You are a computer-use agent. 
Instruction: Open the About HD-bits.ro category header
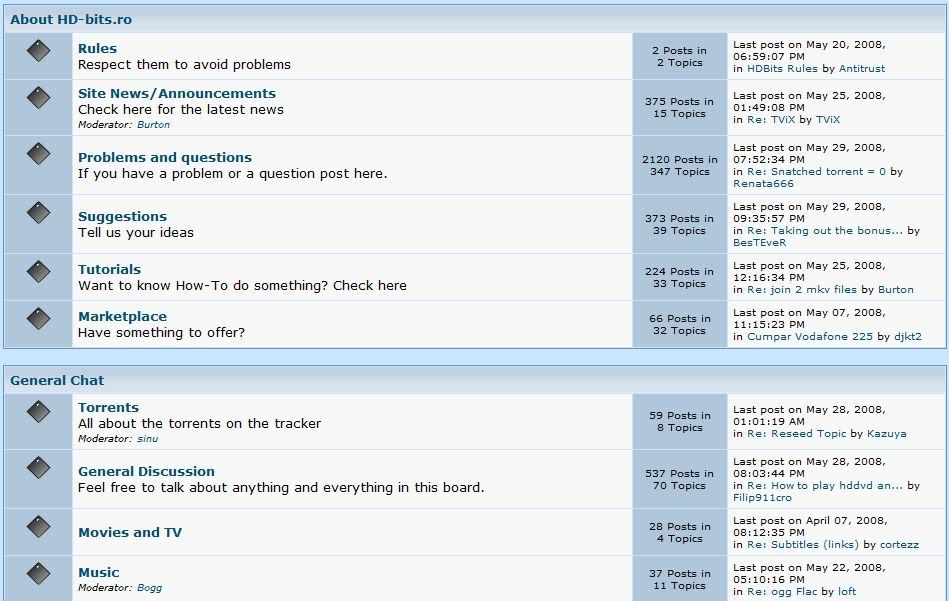tap(70, 19)
